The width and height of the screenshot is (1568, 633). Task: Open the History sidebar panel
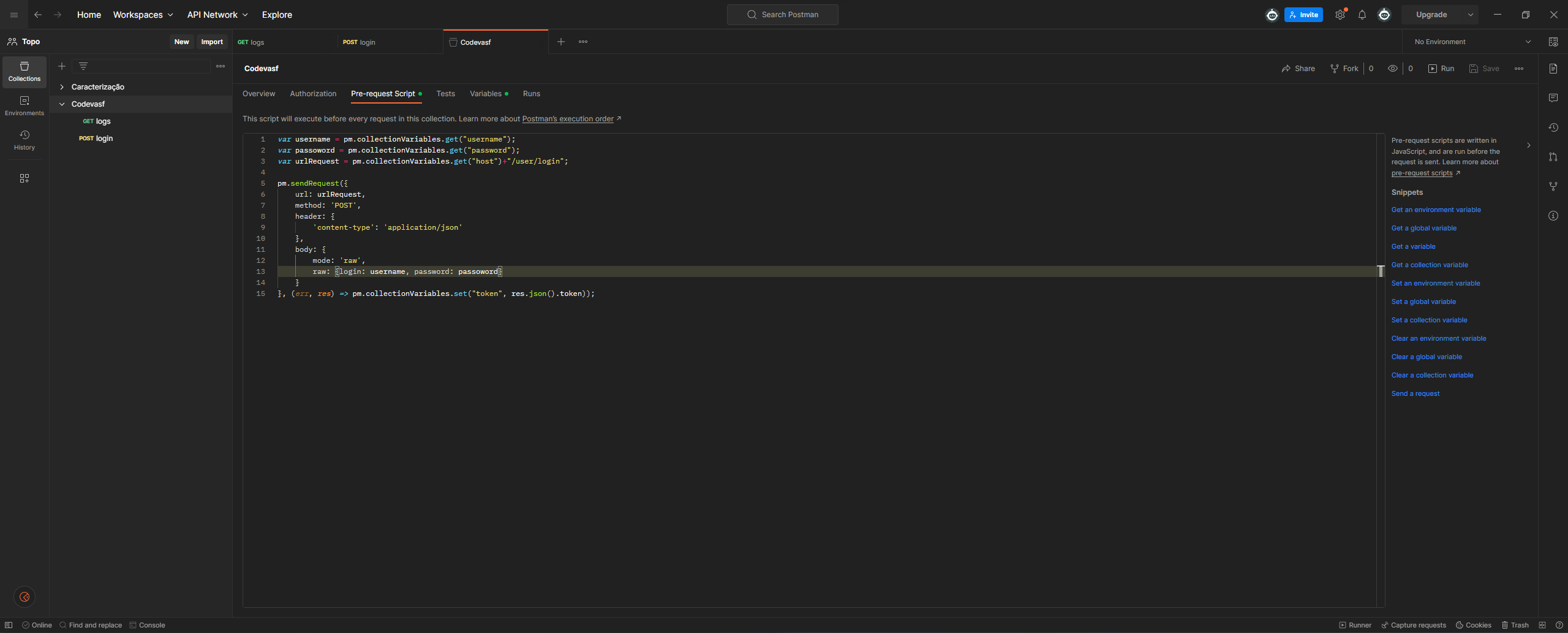pos(24,140)
